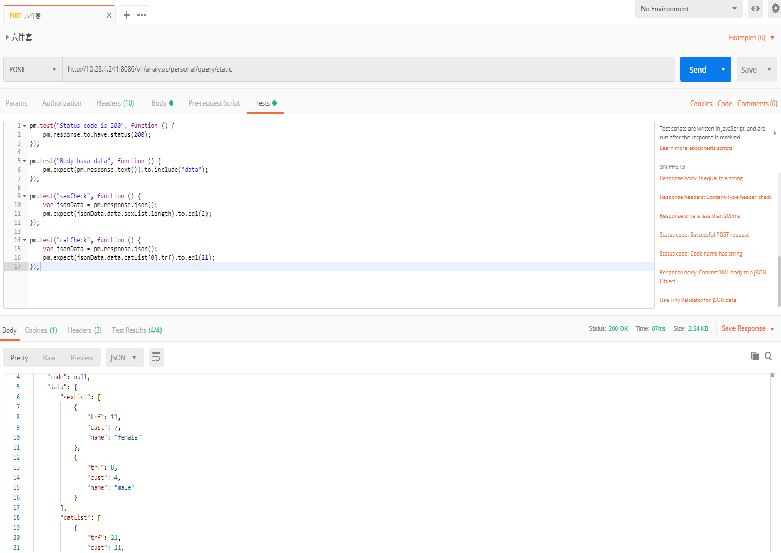Click the "catList" key in response JSON
Image resolution: width=781 pixels, height=553 pixels.
[x=77, y=518]
